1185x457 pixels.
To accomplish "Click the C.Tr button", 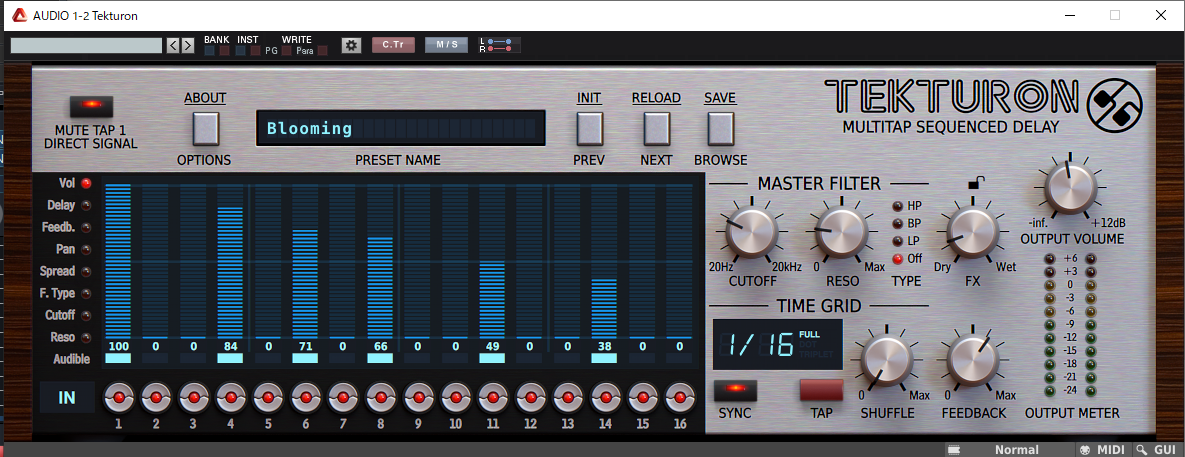I will coord(394,45).
